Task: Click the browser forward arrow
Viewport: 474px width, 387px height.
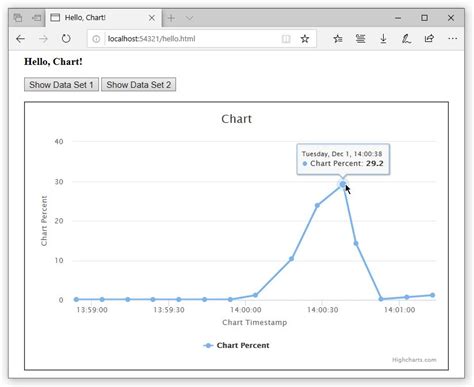Action: pyautogui.click(x=43, y=39)
